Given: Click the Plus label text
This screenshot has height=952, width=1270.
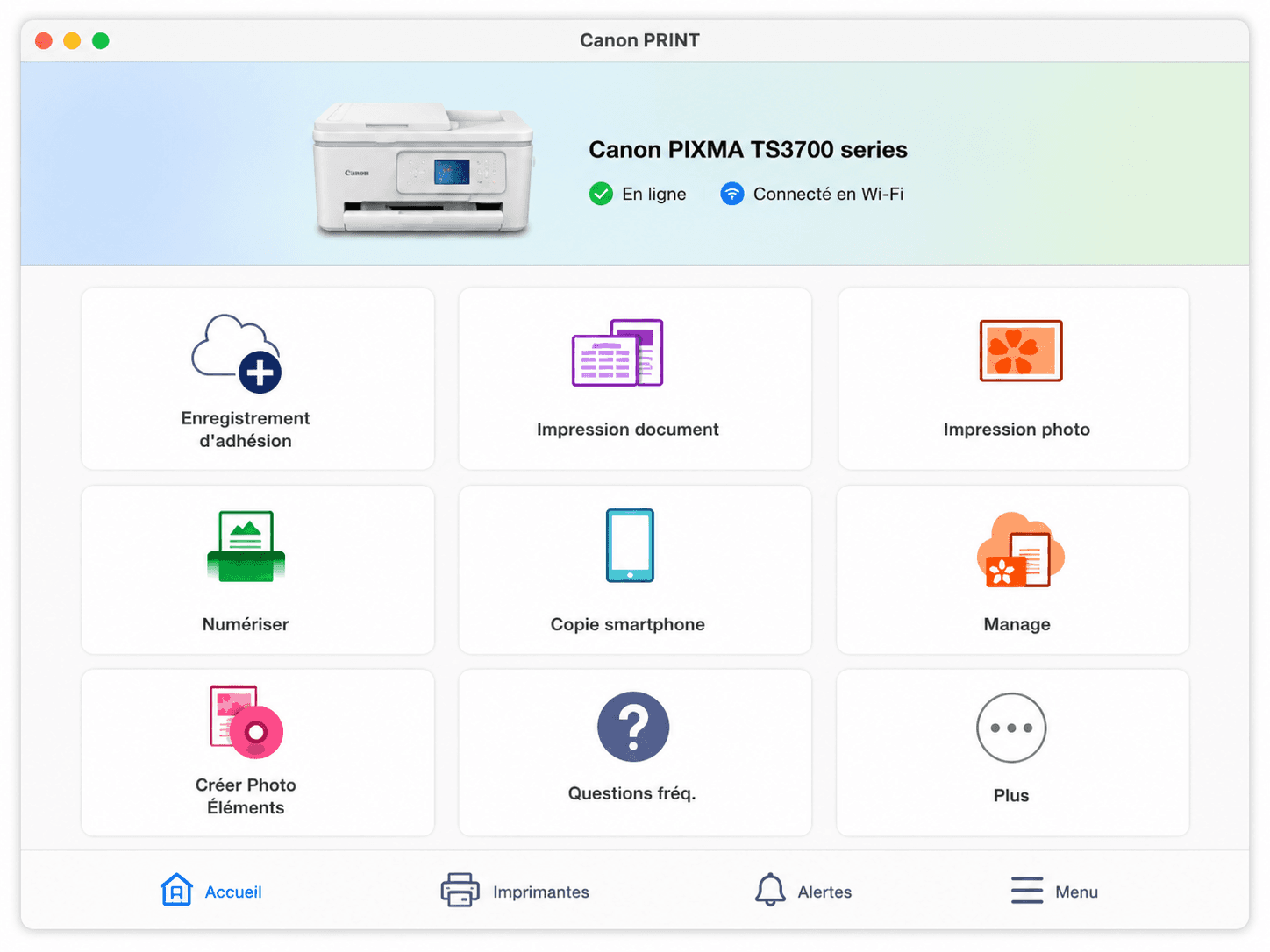Looking at the screenshot, I should (1011, 795).
